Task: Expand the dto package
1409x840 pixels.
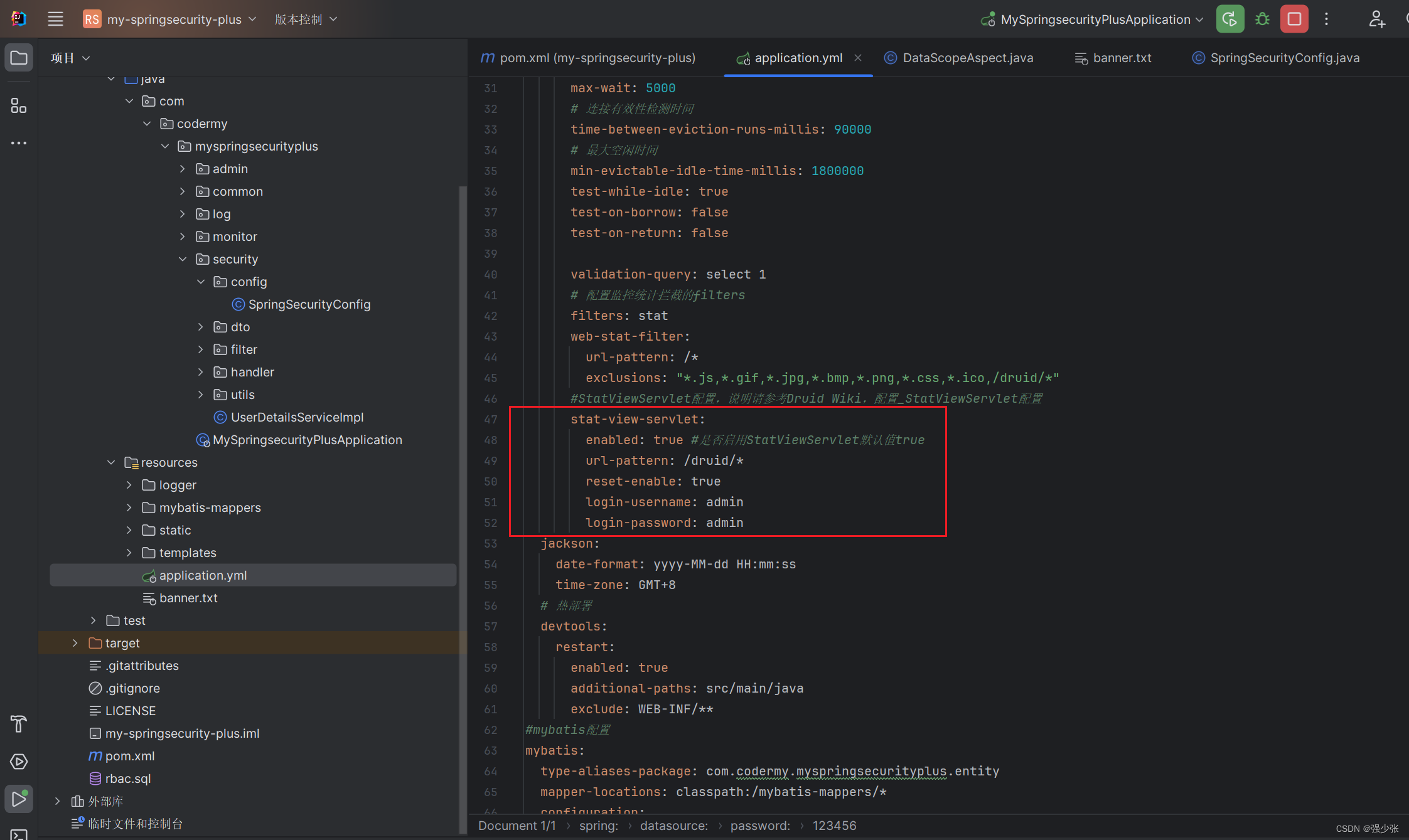Action: (x=200, y=327)
